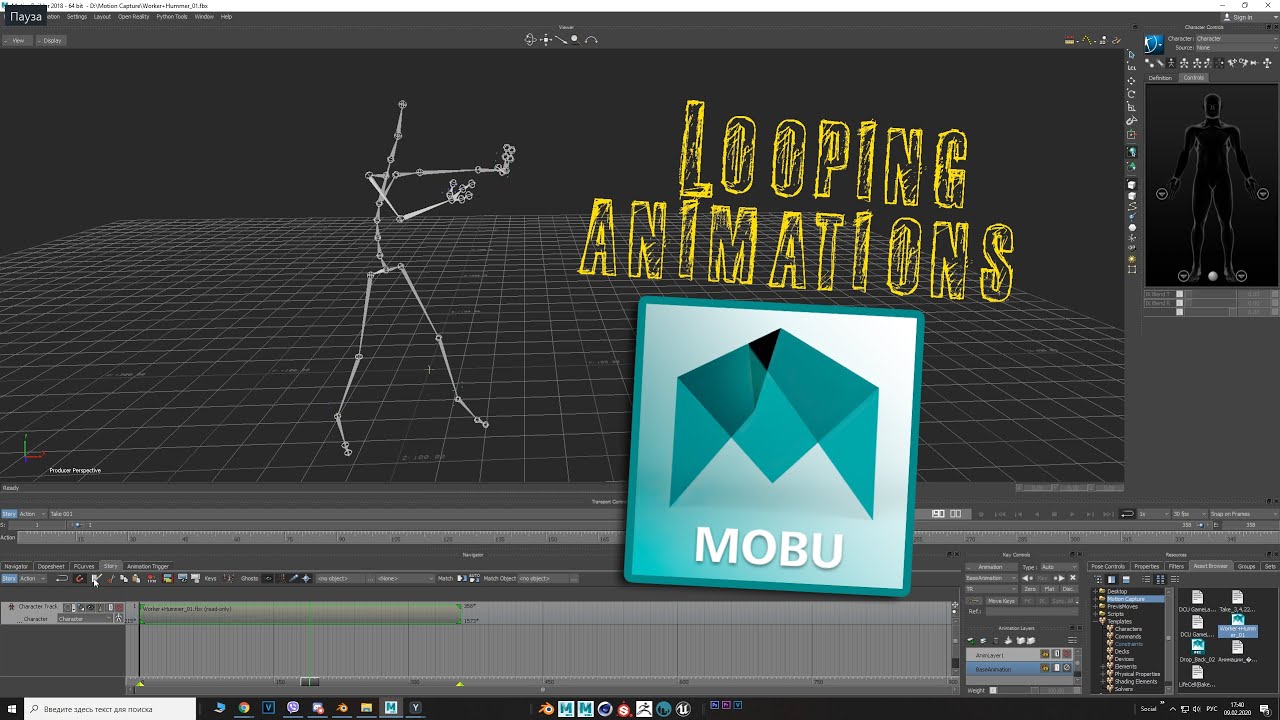This screenshot has width=1280, height=720.
Task: Select the Worker+Hummer_01.fbx clip in Story track
Action: (300, 612)
